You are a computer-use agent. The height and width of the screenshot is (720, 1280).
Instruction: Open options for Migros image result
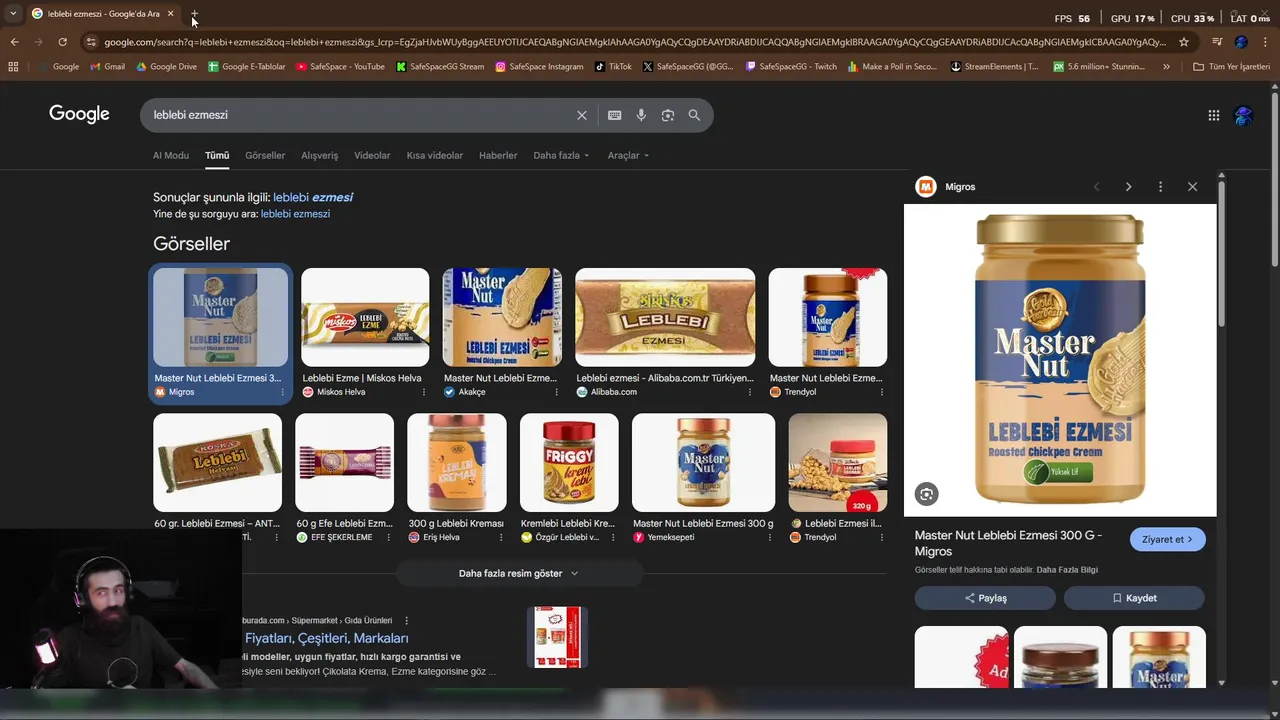282,392
